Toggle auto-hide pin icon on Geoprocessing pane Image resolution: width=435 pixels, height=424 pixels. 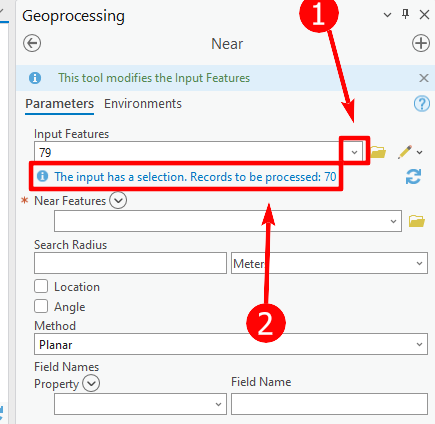pos(405,14)
